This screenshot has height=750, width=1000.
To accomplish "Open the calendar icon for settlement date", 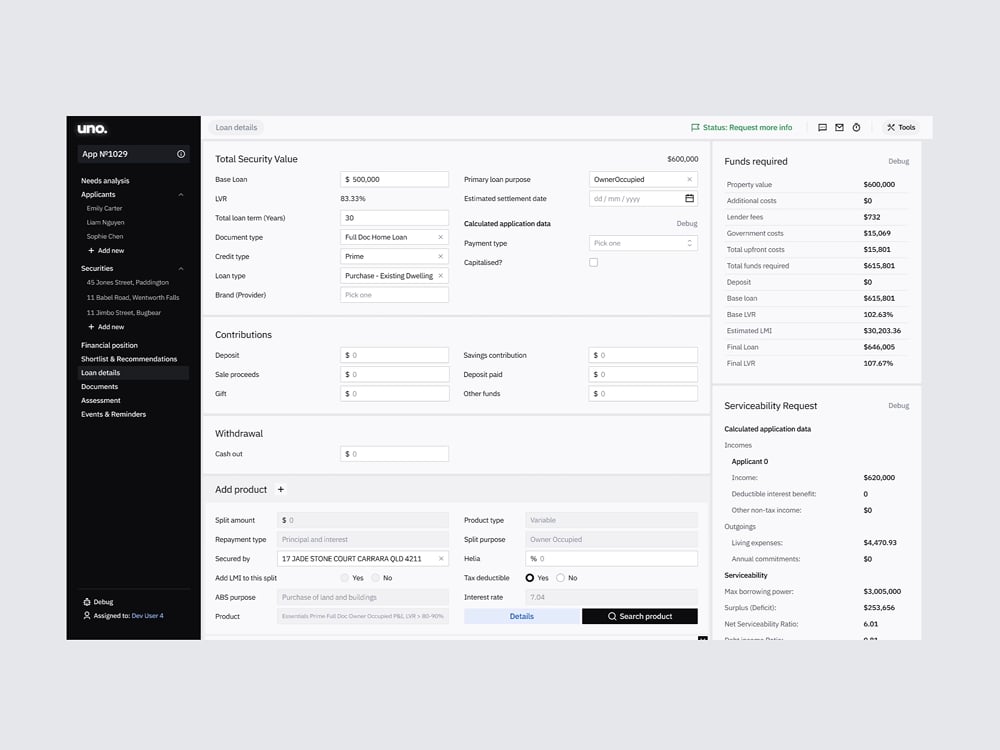I will pyautogui.click(x=689, y=198).
